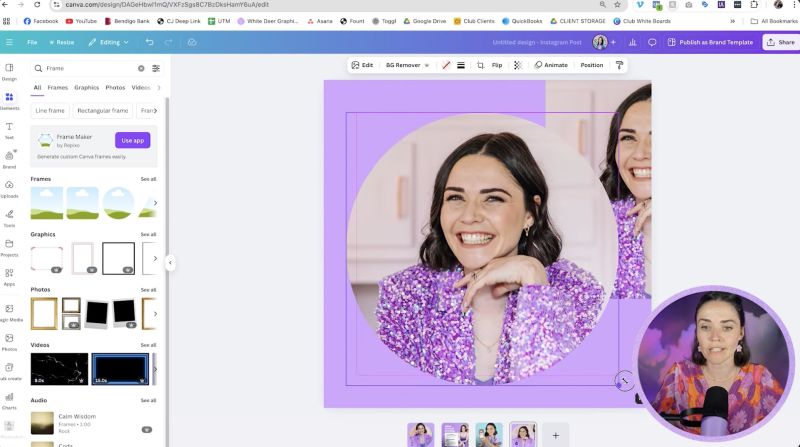Open the main hamburger menu

tap(9, 42)
